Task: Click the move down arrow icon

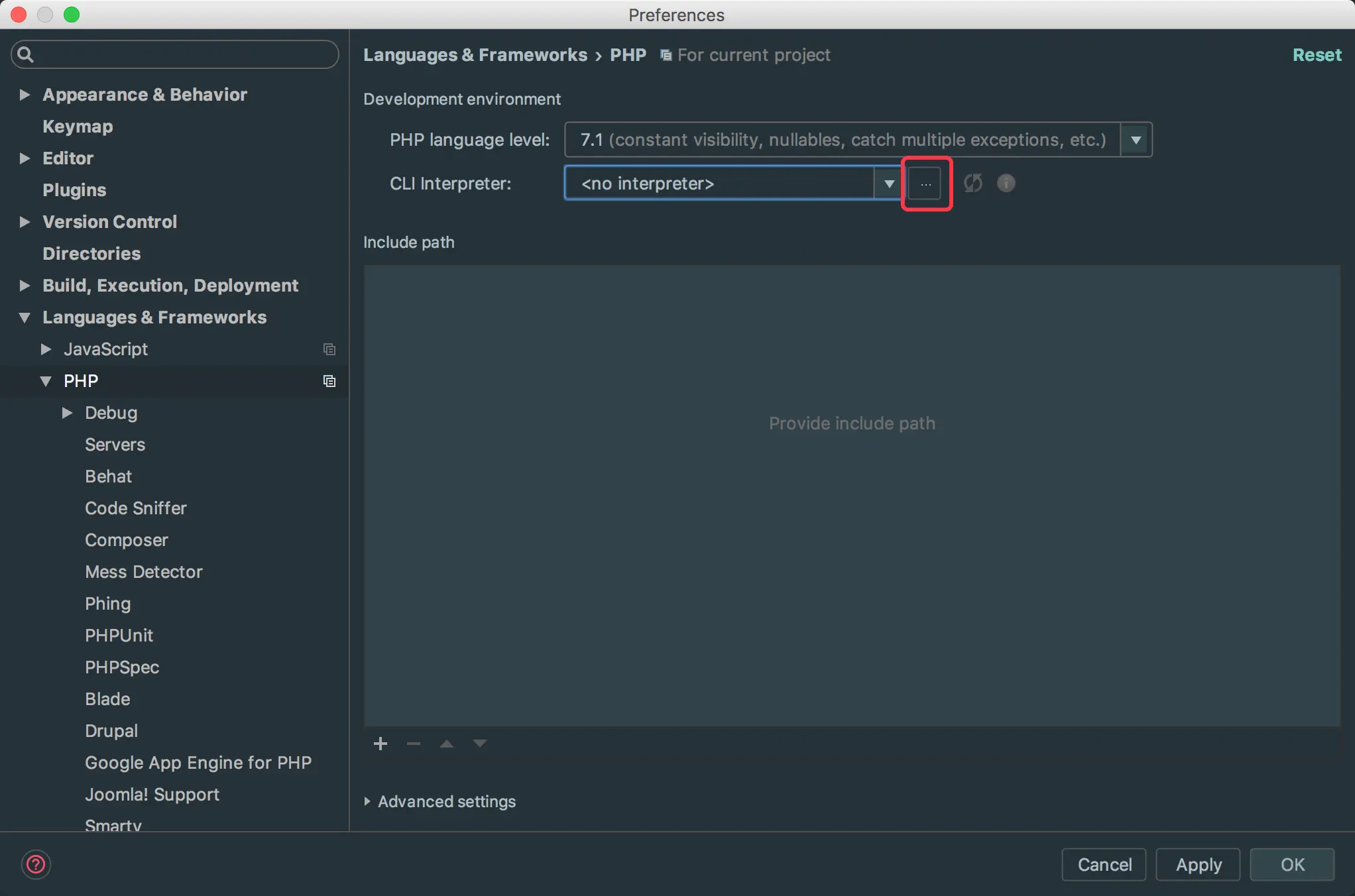Action: pos(480,744)
